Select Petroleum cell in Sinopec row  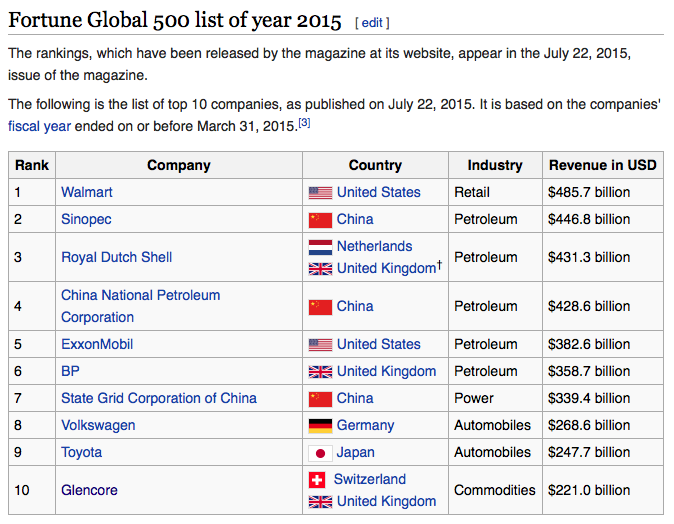click(495, 219)
